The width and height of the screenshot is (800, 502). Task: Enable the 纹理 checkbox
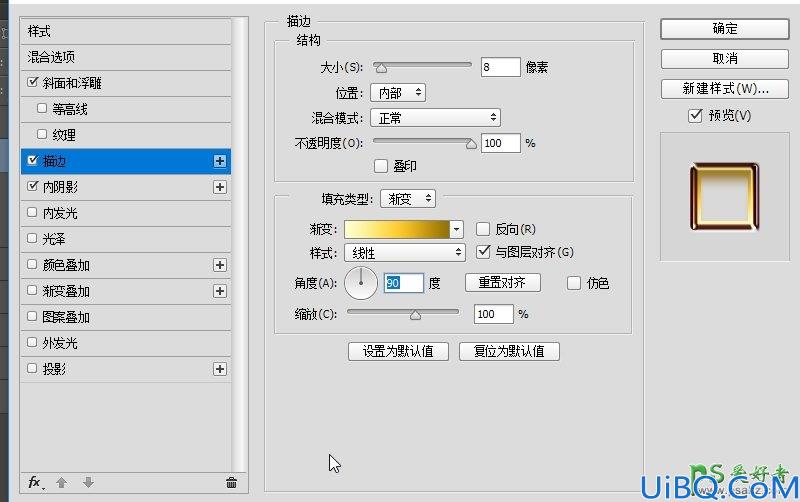point(42,134)
